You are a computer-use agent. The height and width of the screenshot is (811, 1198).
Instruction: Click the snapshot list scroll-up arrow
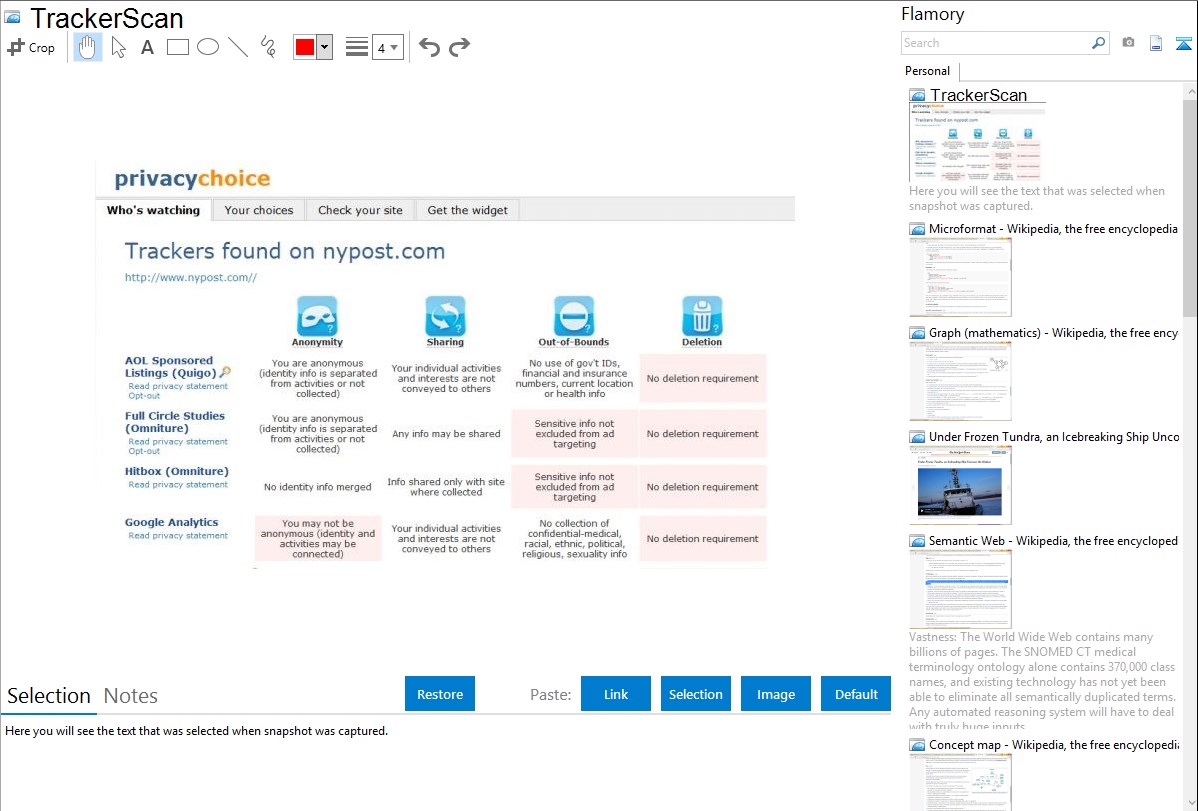click(1190, 92)
